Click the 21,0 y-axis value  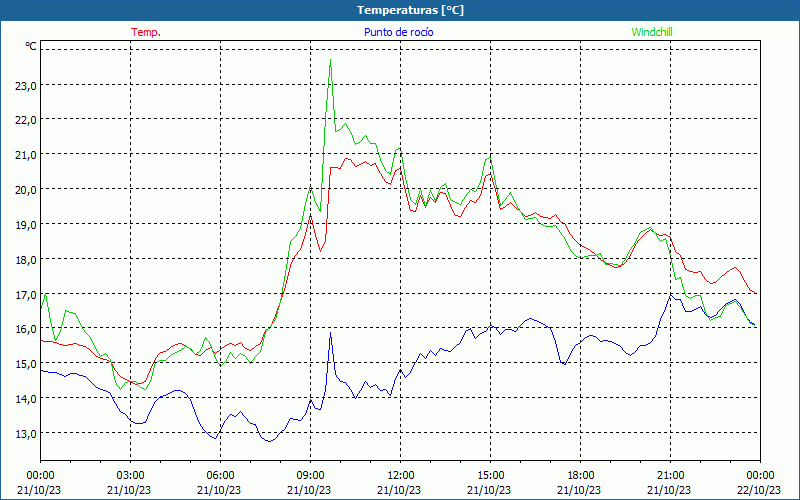(x=26, y=155)
